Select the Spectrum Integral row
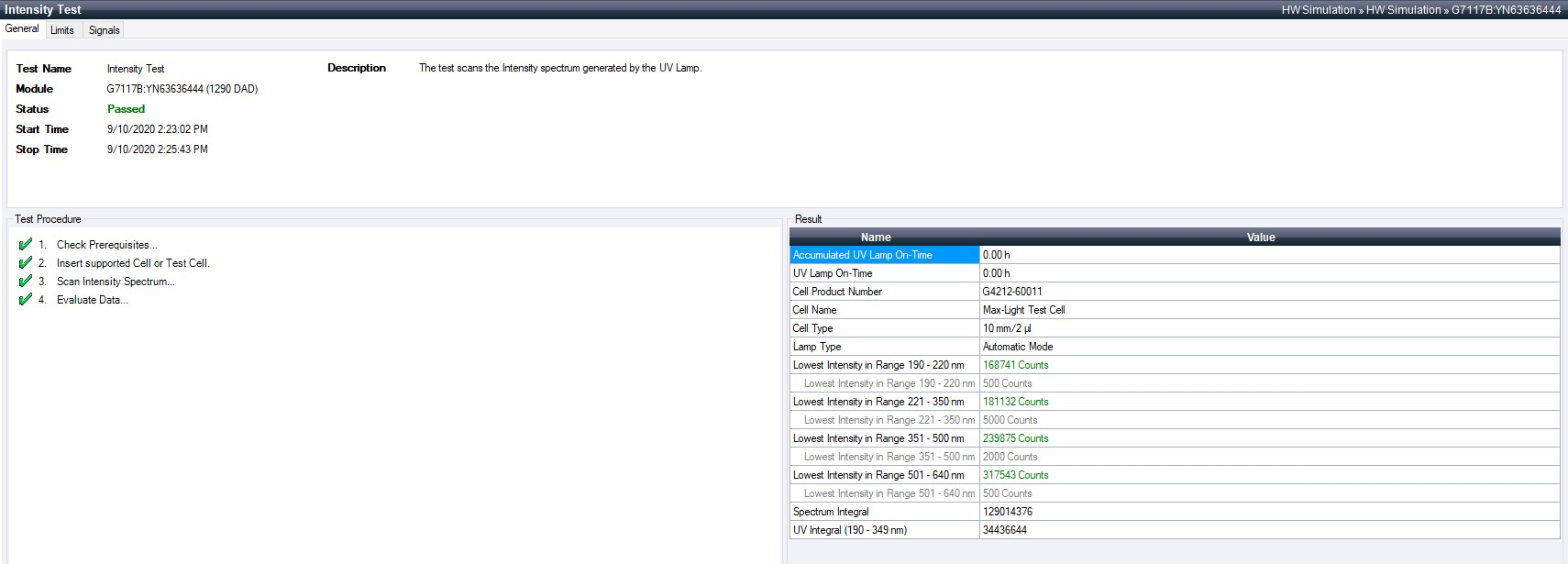 [831, 512]
